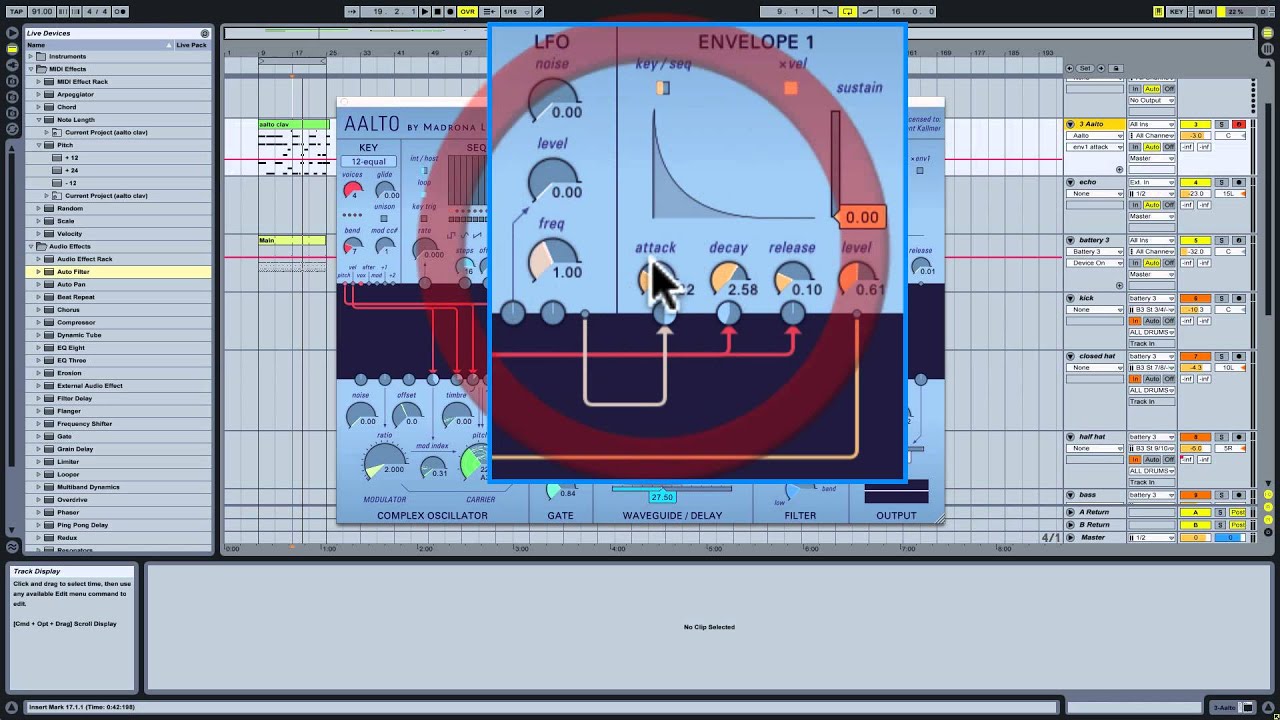Open the Ext. In input dropdown on echo
The image size is (1280, 720).
coord(1152,182)
